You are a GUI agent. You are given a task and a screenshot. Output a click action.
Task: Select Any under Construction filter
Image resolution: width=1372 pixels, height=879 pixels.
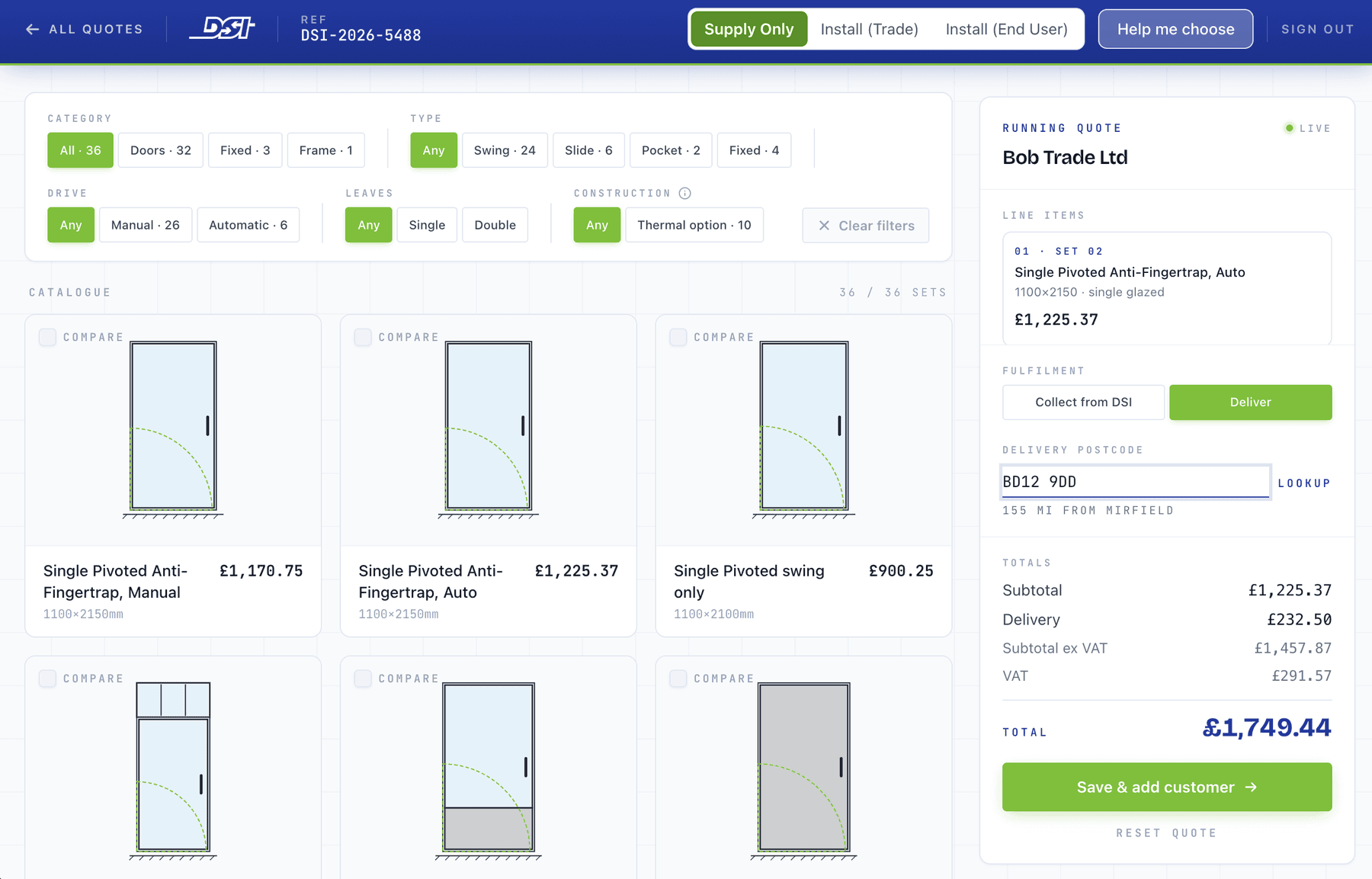click(x=597, y=225)
